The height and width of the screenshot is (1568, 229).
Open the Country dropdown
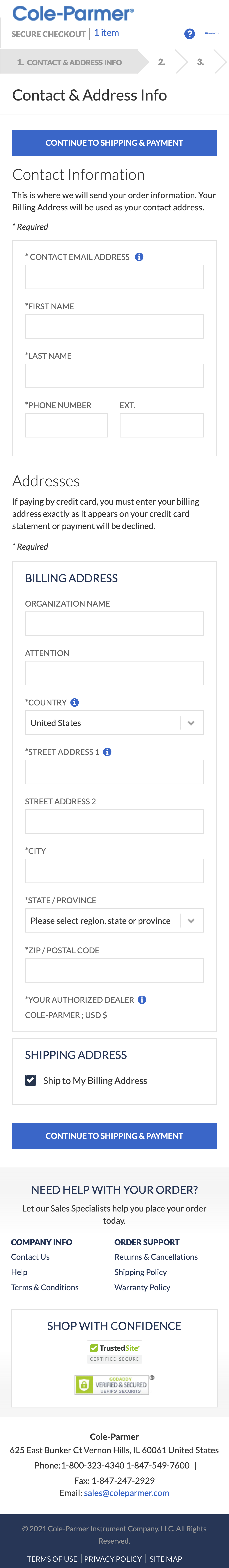[114, 723]
